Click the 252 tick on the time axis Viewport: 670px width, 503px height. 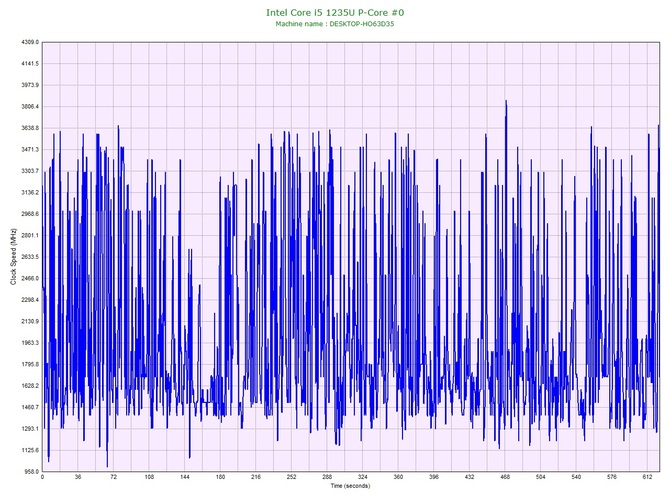(291, 477)
